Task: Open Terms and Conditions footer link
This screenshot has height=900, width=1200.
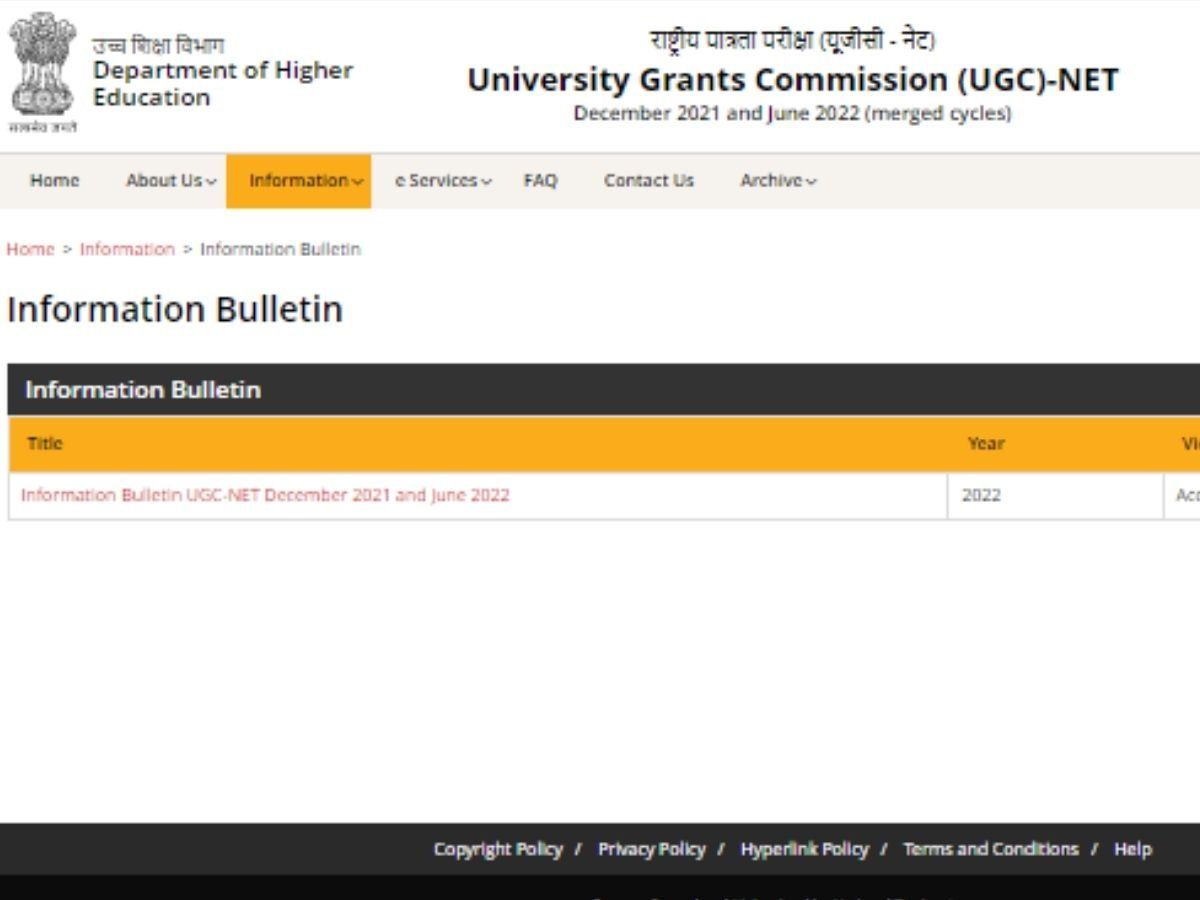Action: pyautogui.click(x=991, y=849)
